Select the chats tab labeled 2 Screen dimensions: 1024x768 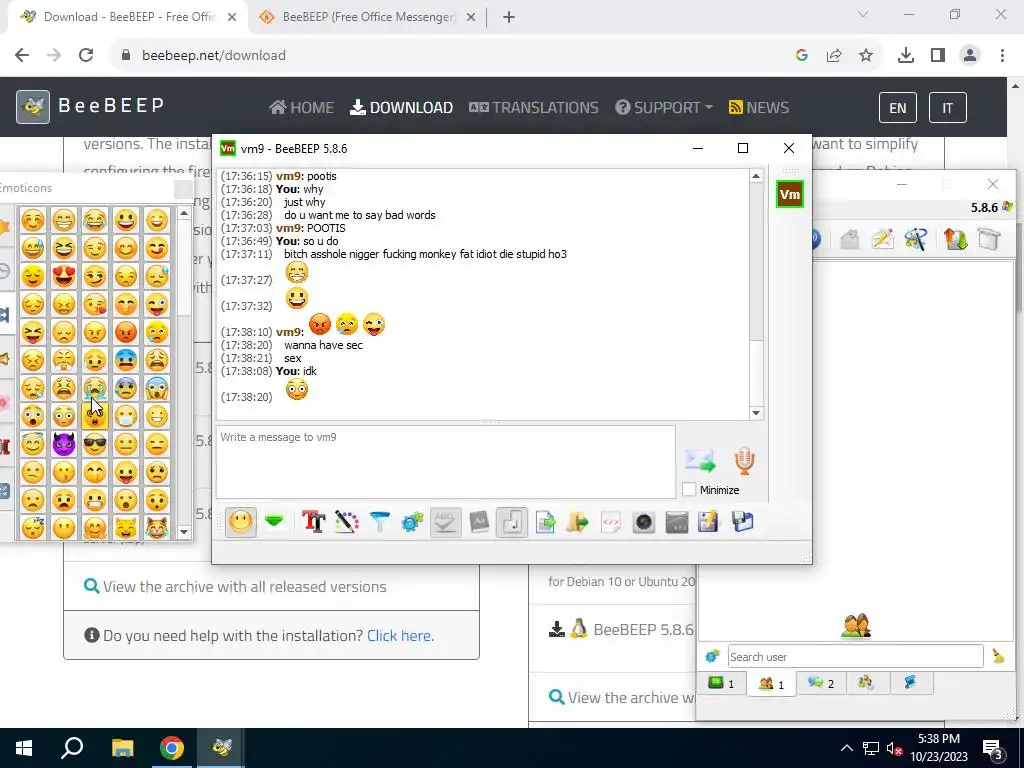tap(821, 683)
